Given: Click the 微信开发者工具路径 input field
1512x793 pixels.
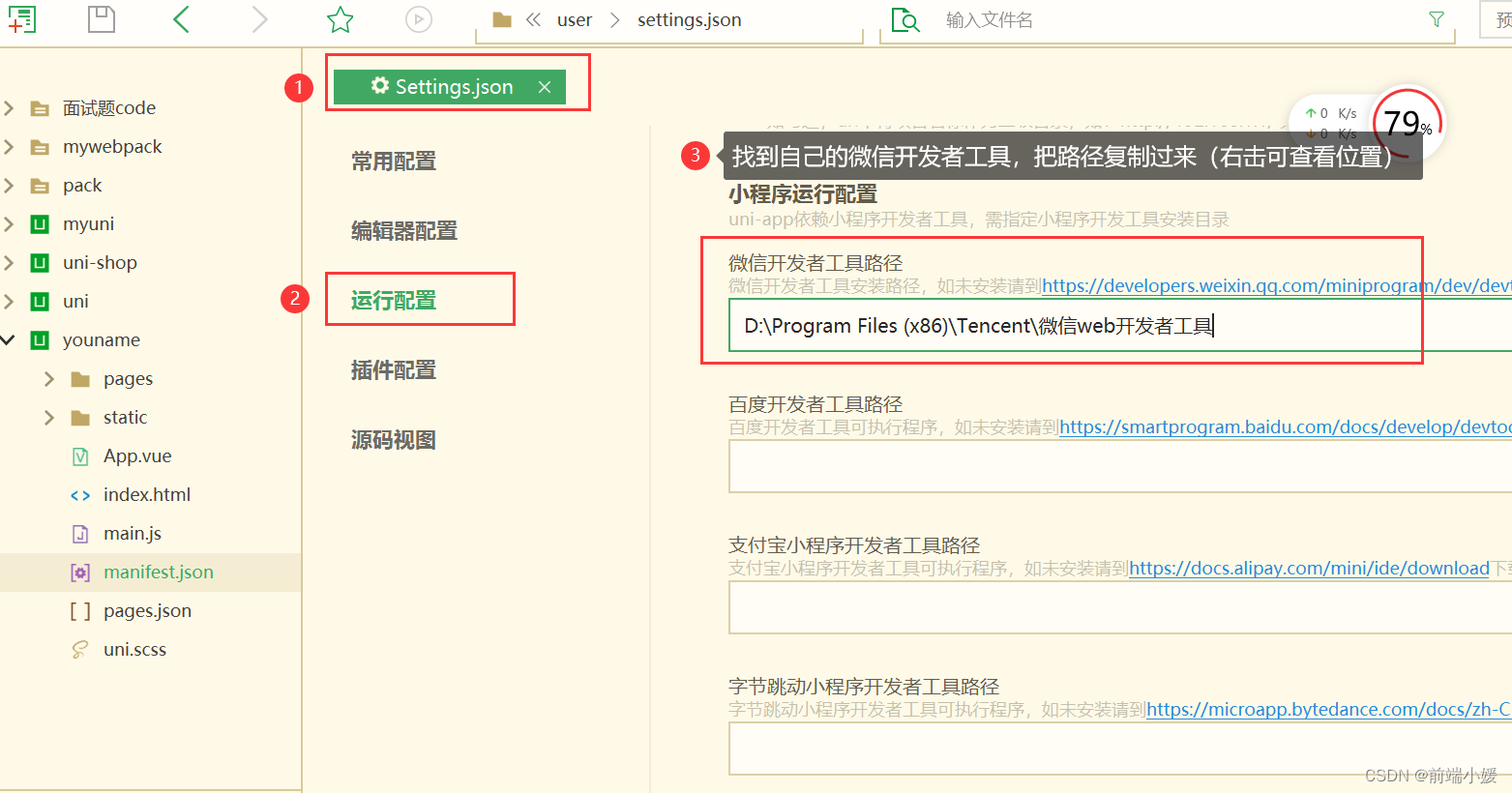Looking at the screenshot, I should pyautogui.click(x=1120, y=325).
